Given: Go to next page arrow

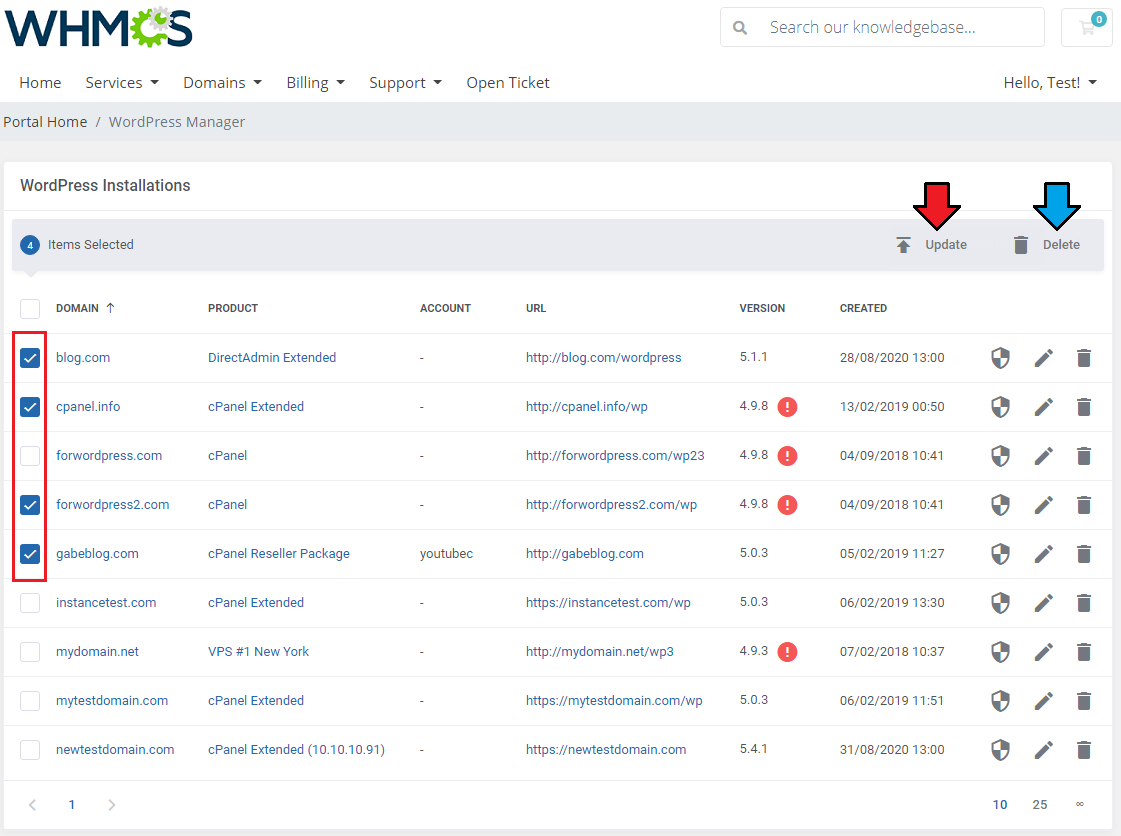Looking at the screenshot, I should point(112,805).
